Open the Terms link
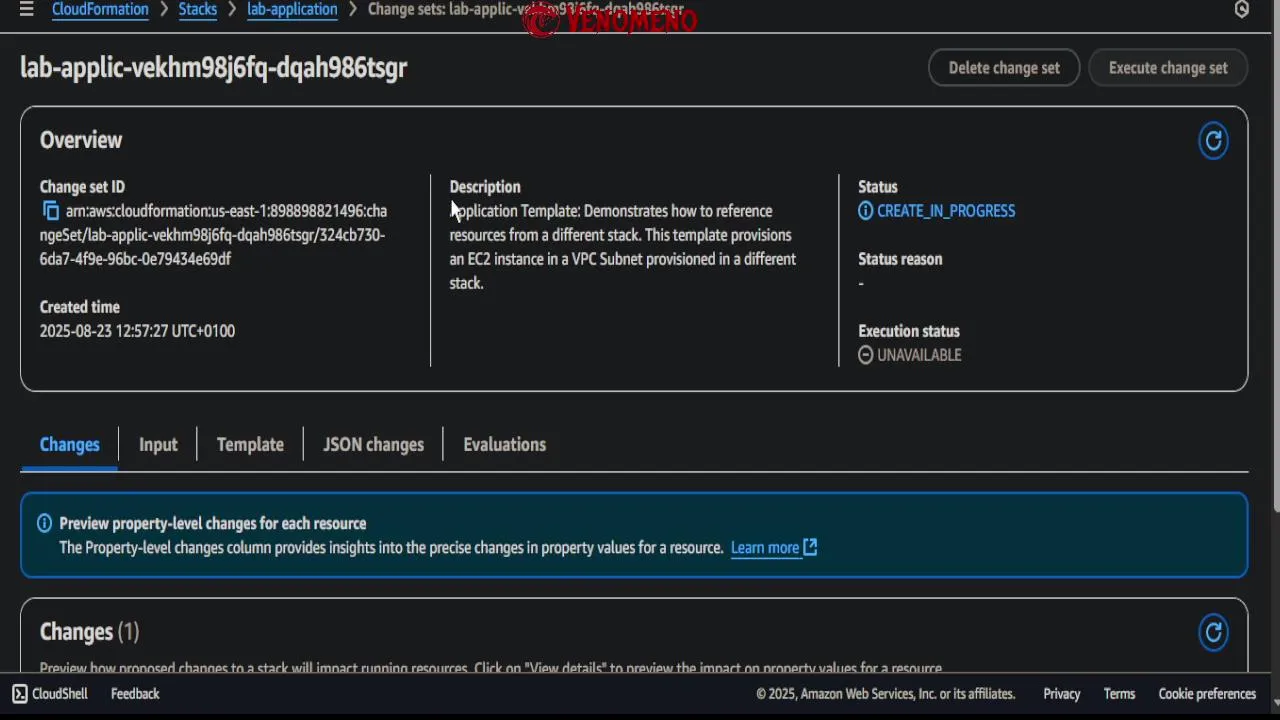This screenshot has width=1280, height=720. [x=1119, y=694]
